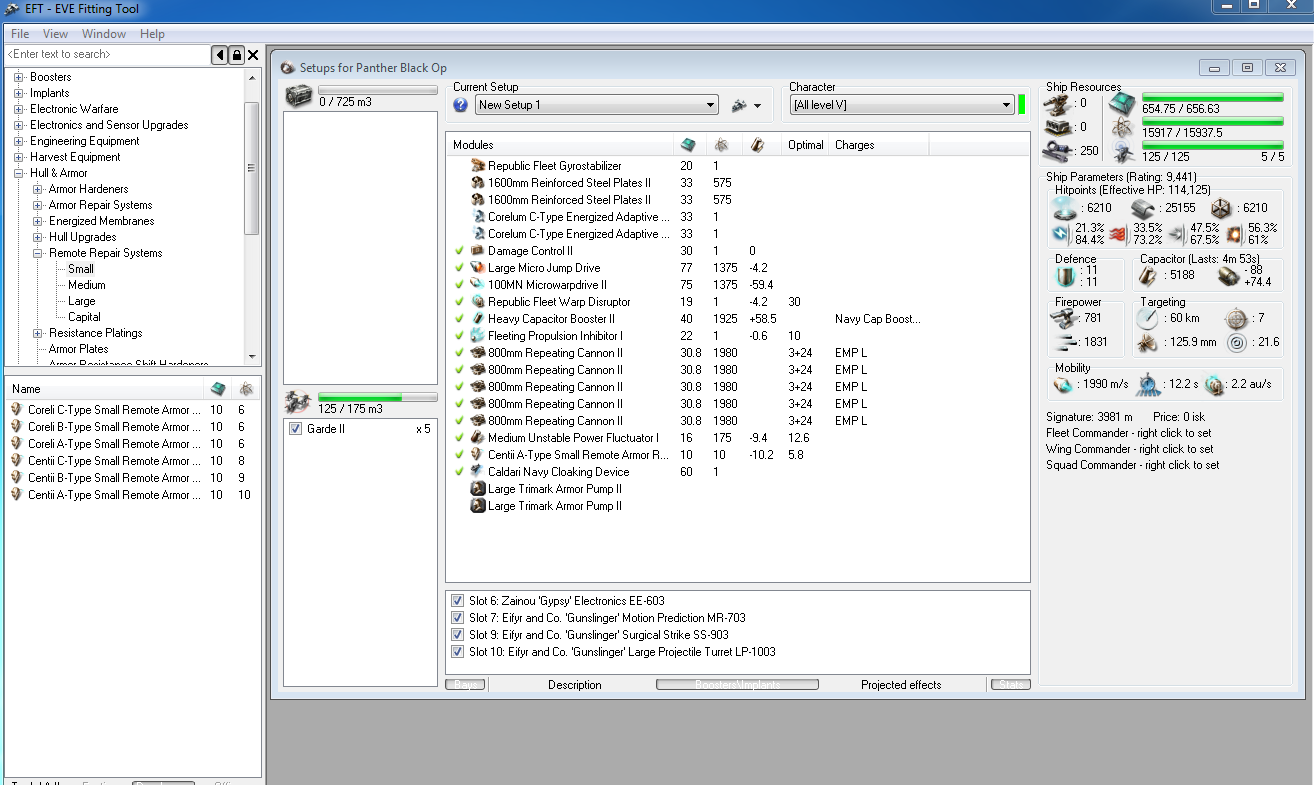Open the View menu
1314x785 pixels.
[x=55, y=34]
